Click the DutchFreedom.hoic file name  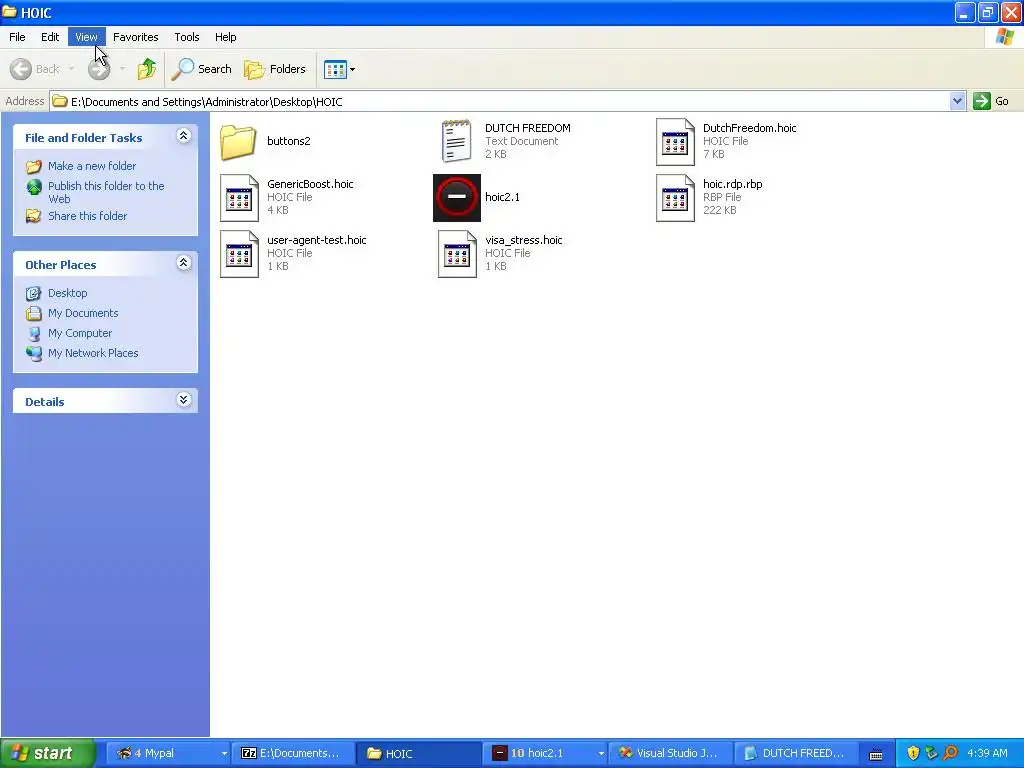(749, 128)
